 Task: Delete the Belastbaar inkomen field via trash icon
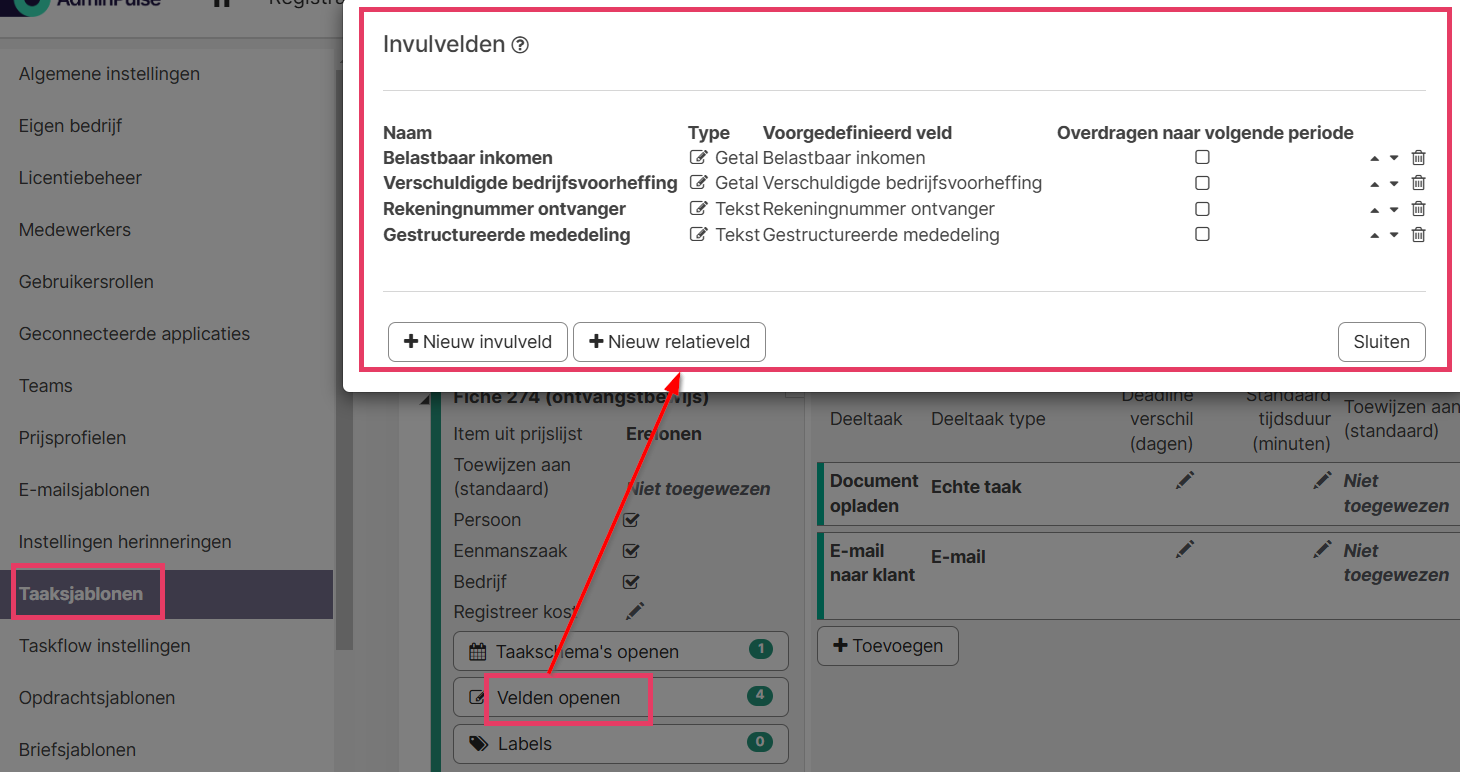1418,158
